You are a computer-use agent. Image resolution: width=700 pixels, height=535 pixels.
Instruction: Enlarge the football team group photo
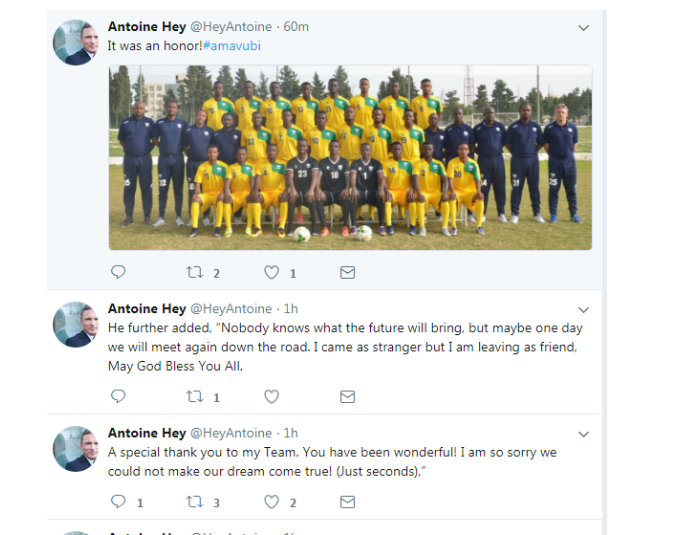click(x=350, y=157)
